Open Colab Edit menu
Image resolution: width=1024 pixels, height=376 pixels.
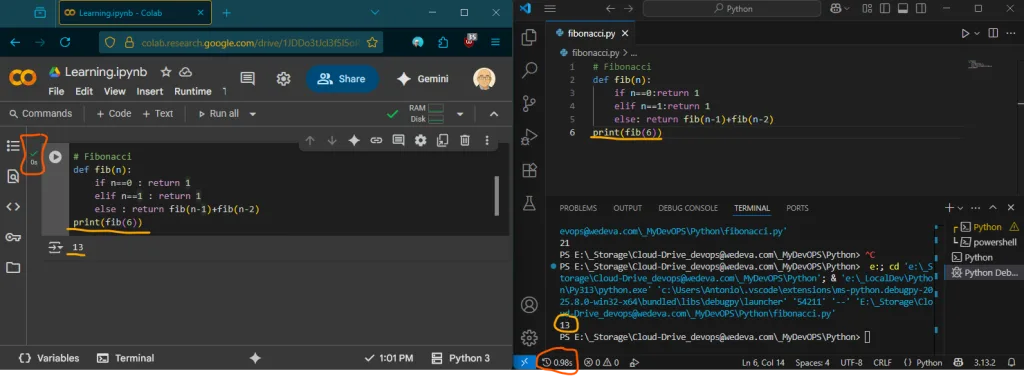pos(84,91)
